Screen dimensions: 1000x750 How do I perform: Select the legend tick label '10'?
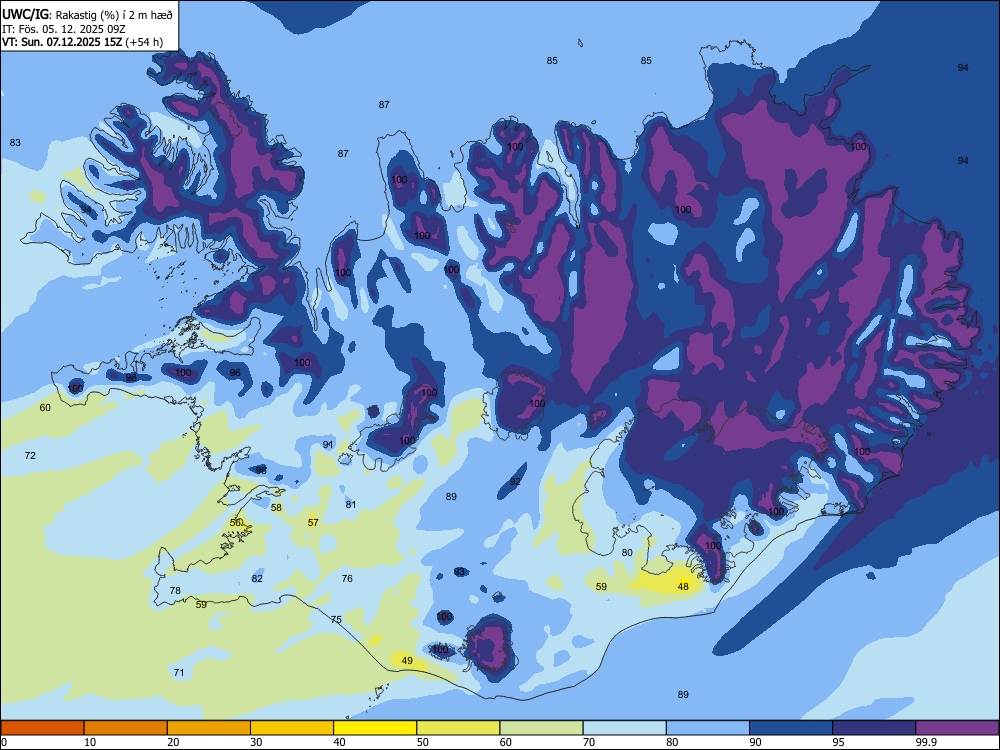pos(90,742)
